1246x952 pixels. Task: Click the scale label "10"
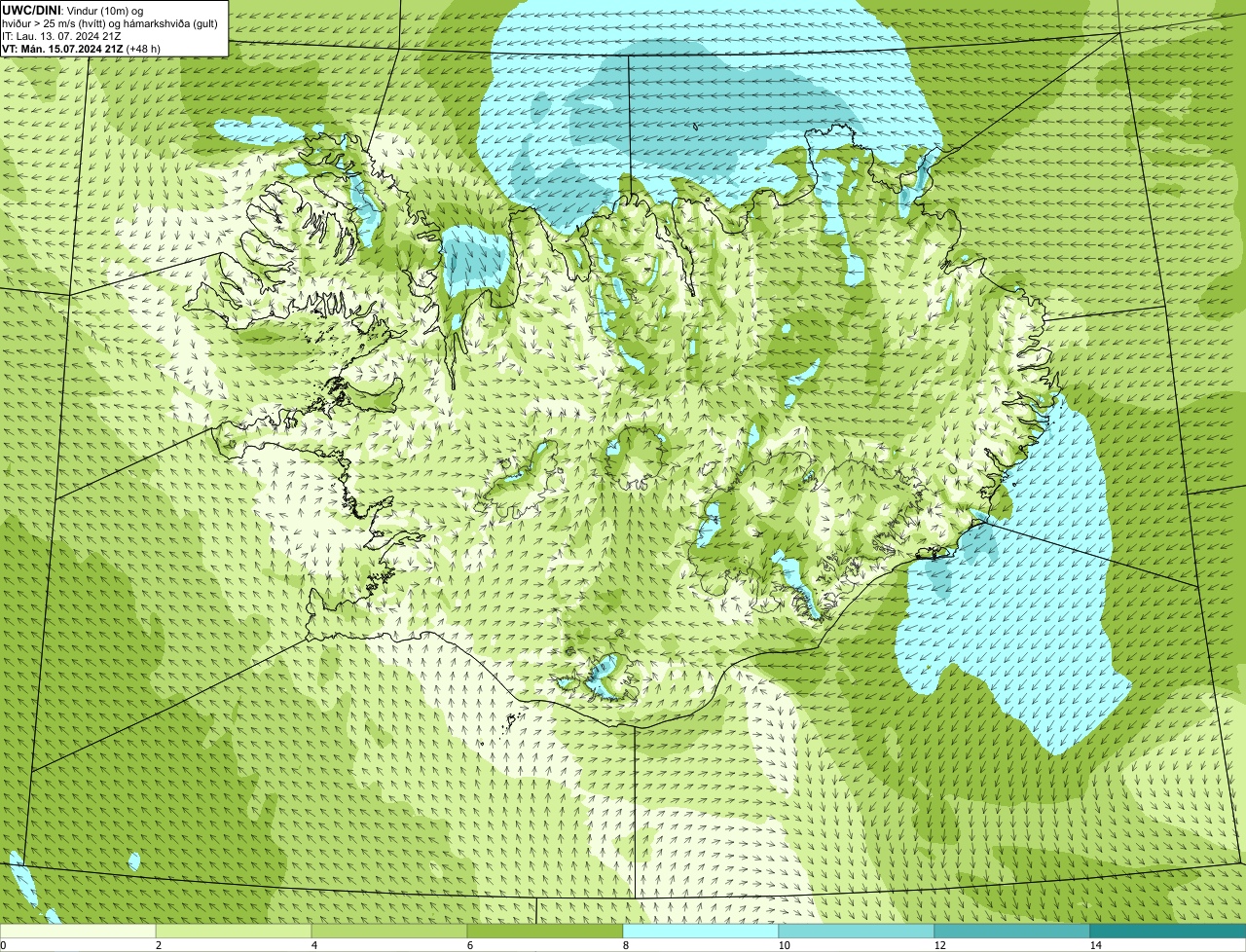[784, 945]
